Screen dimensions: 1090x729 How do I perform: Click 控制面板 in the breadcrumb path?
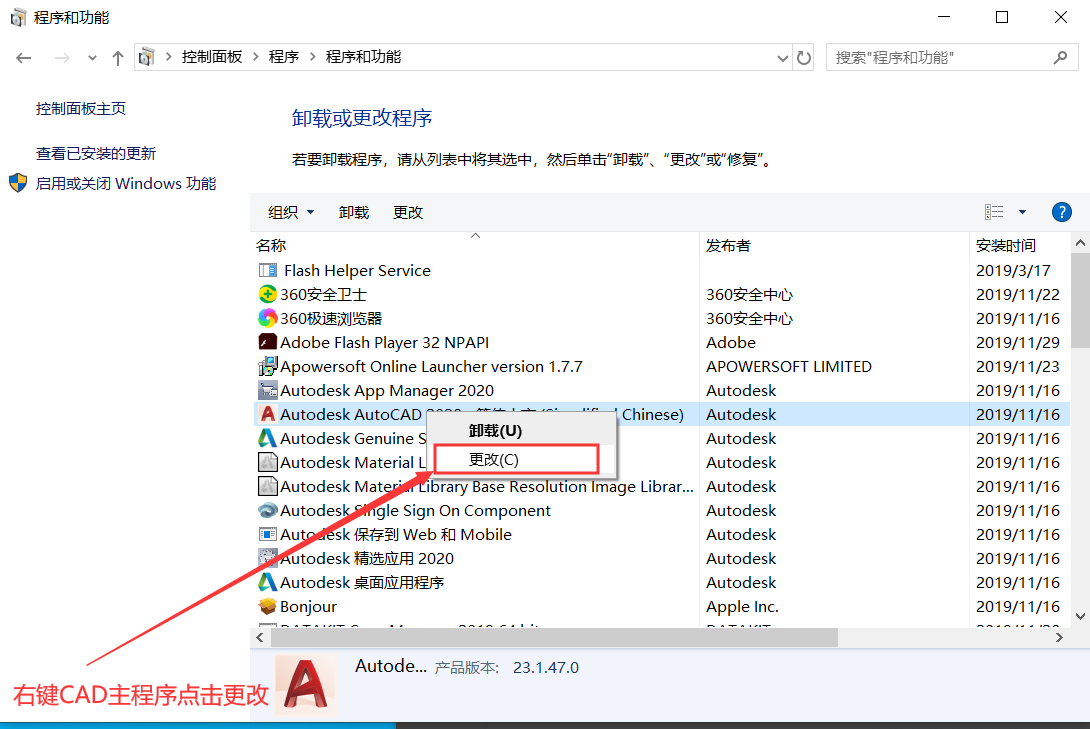click(212, 57)
